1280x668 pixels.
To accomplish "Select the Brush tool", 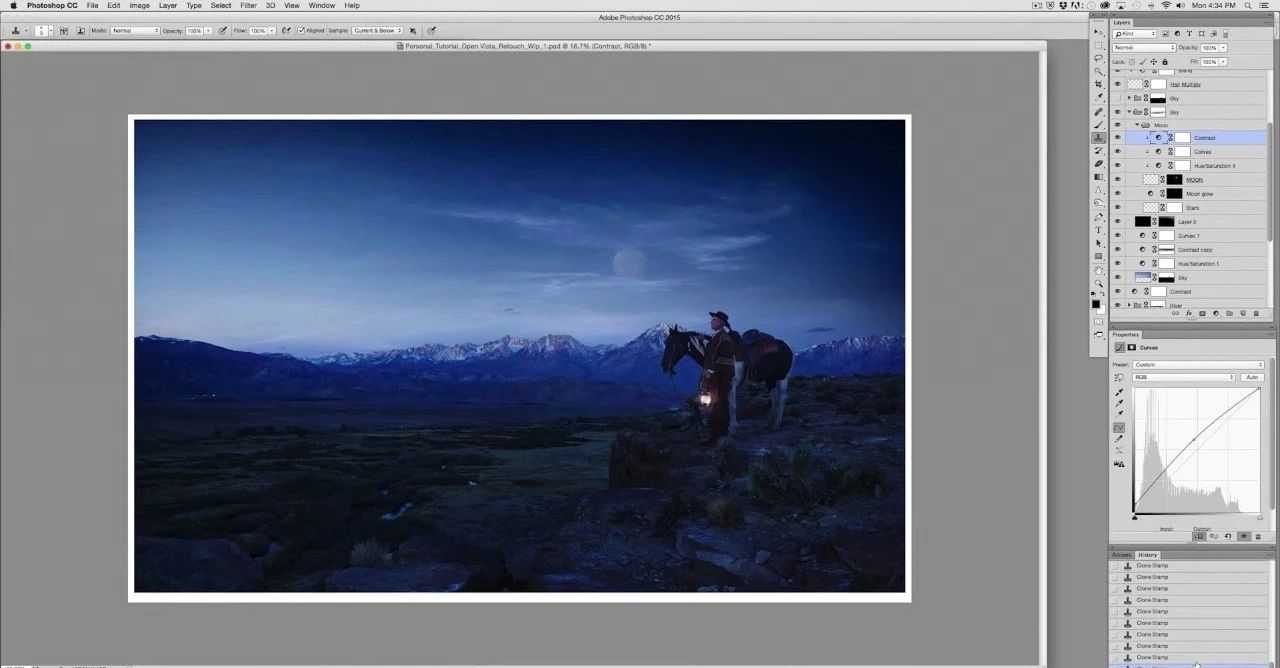I will (1099, 125).
